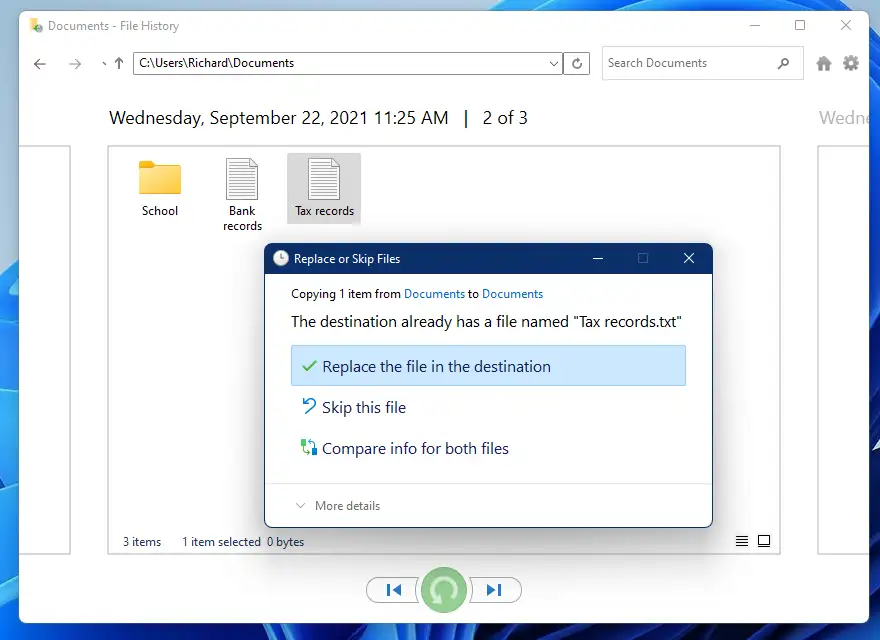Viewport: 880px width, 640px height.
Task: Expand More details
Action: 338,505
